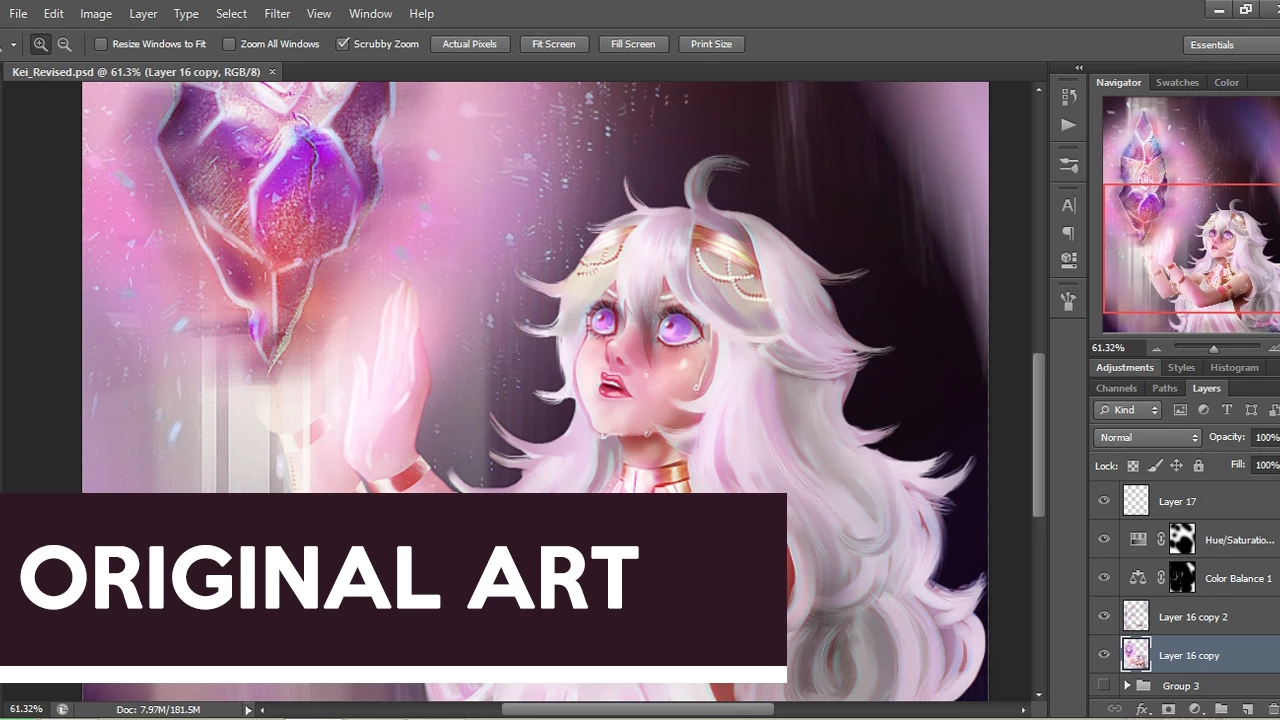This screenshot has height=720, width=1280.
Task: Switch to the Histogram tab
Action: (1234, 367)
